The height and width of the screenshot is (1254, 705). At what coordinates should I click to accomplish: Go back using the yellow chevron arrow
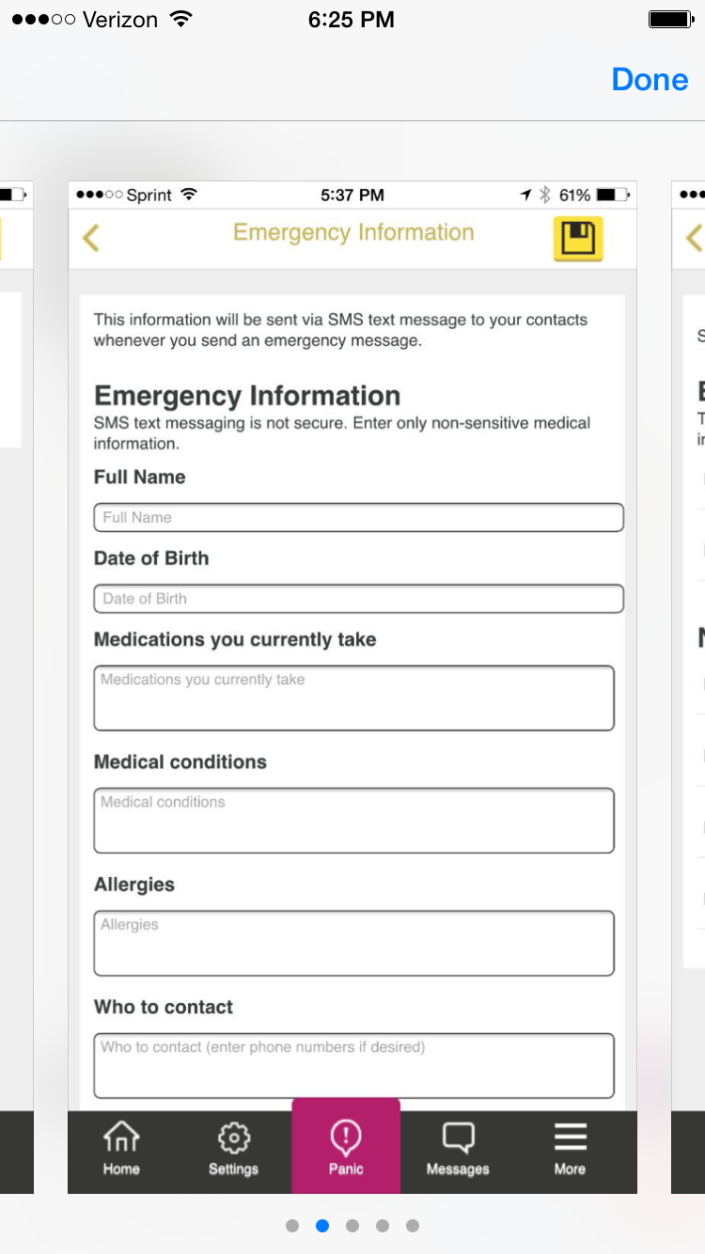pos(91,238)
